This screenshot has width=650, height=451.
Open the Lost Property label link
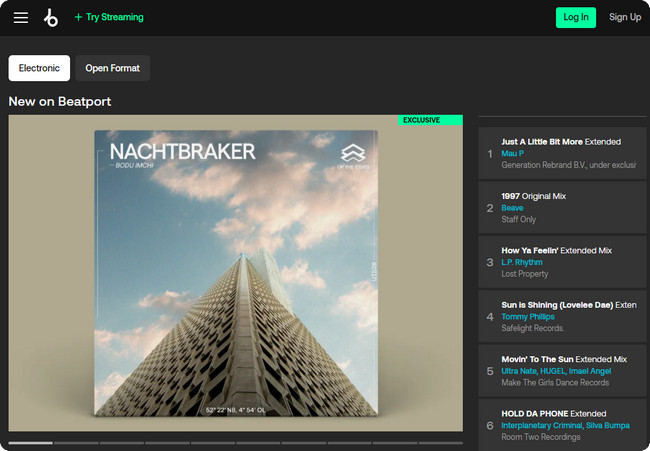tap(524, 274)
